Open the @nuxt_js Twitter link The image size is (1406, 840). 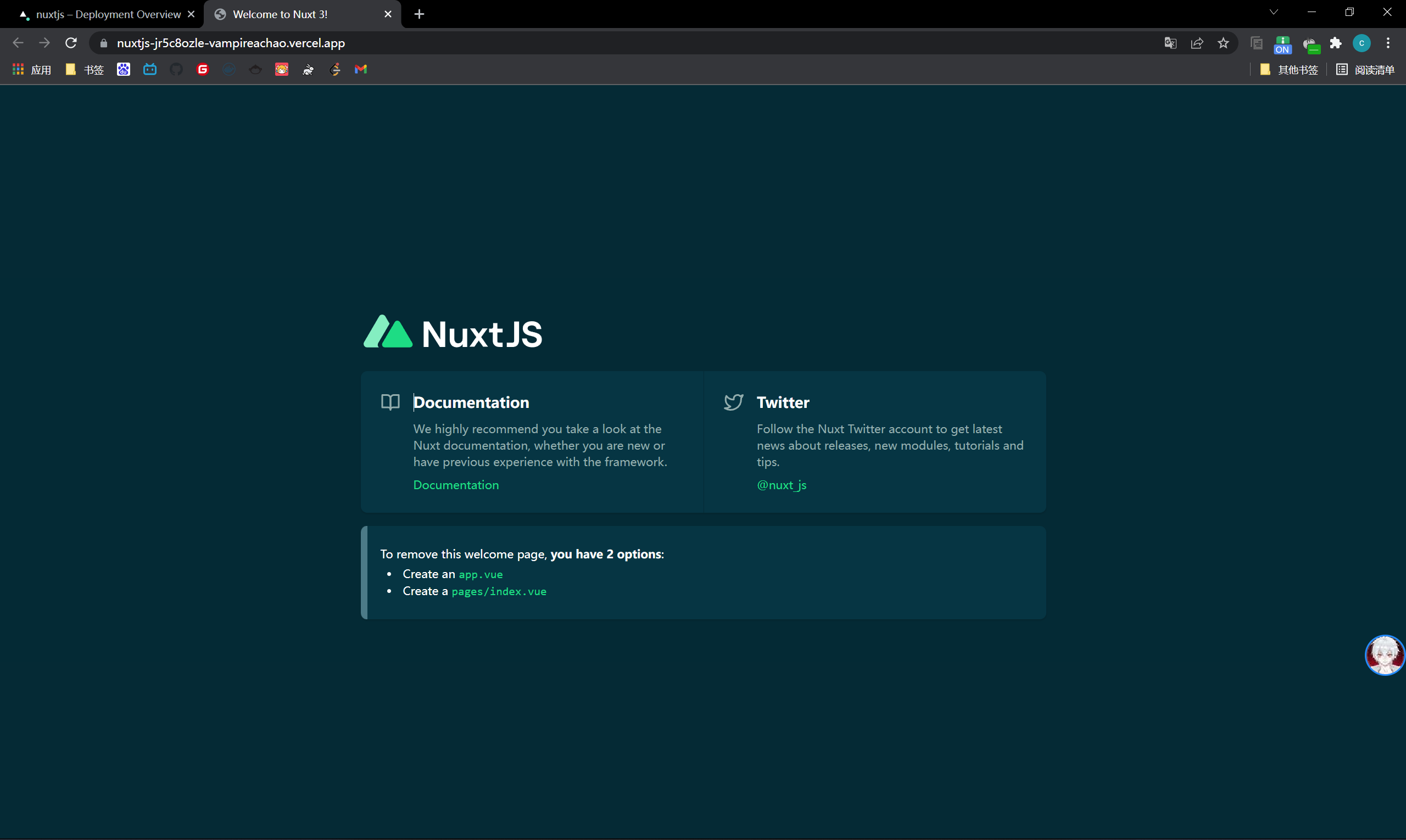pos(782,485)
